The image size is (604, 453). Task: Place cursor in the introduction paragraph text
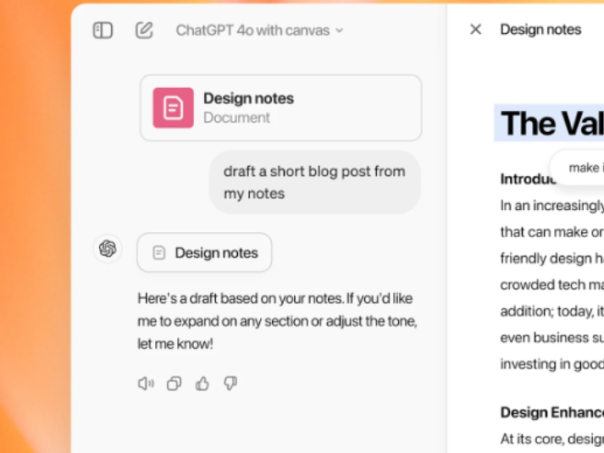coord(552,258)
